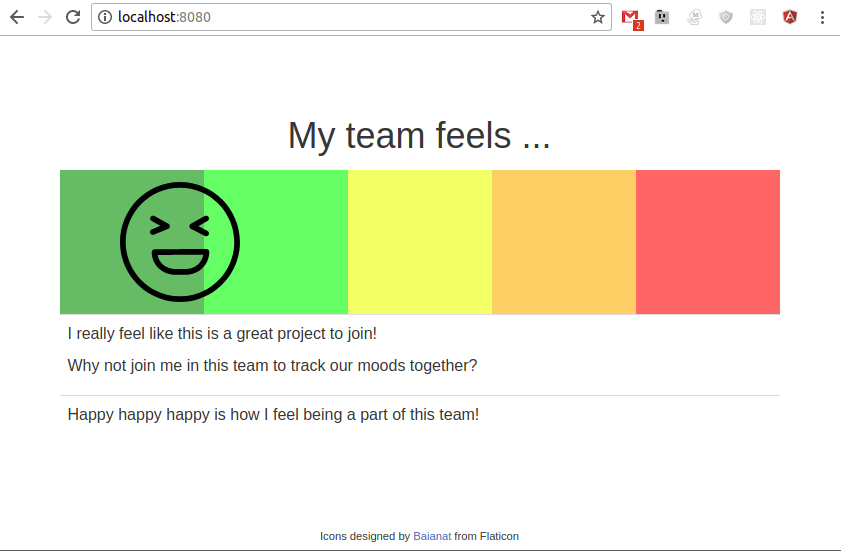Image resolution: width=841 pixels, height=551 pixels.
Task: Click the 'from Flaticon' footer text
Action: [486, 536]
